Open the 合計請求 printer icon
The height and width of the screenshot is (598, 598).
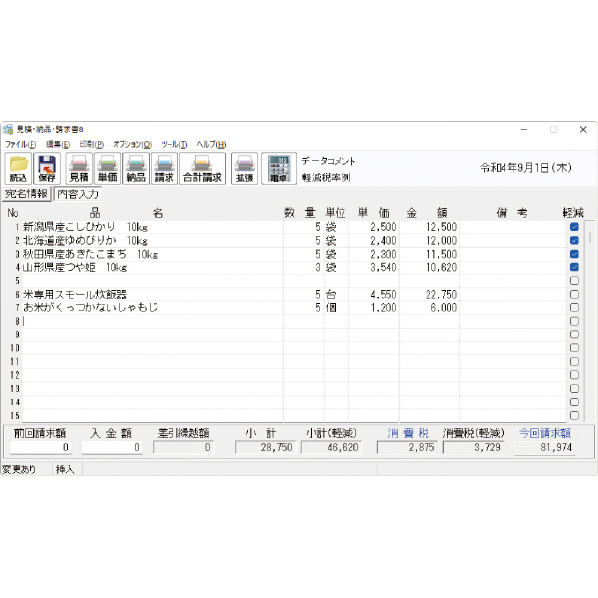(203, 169)
